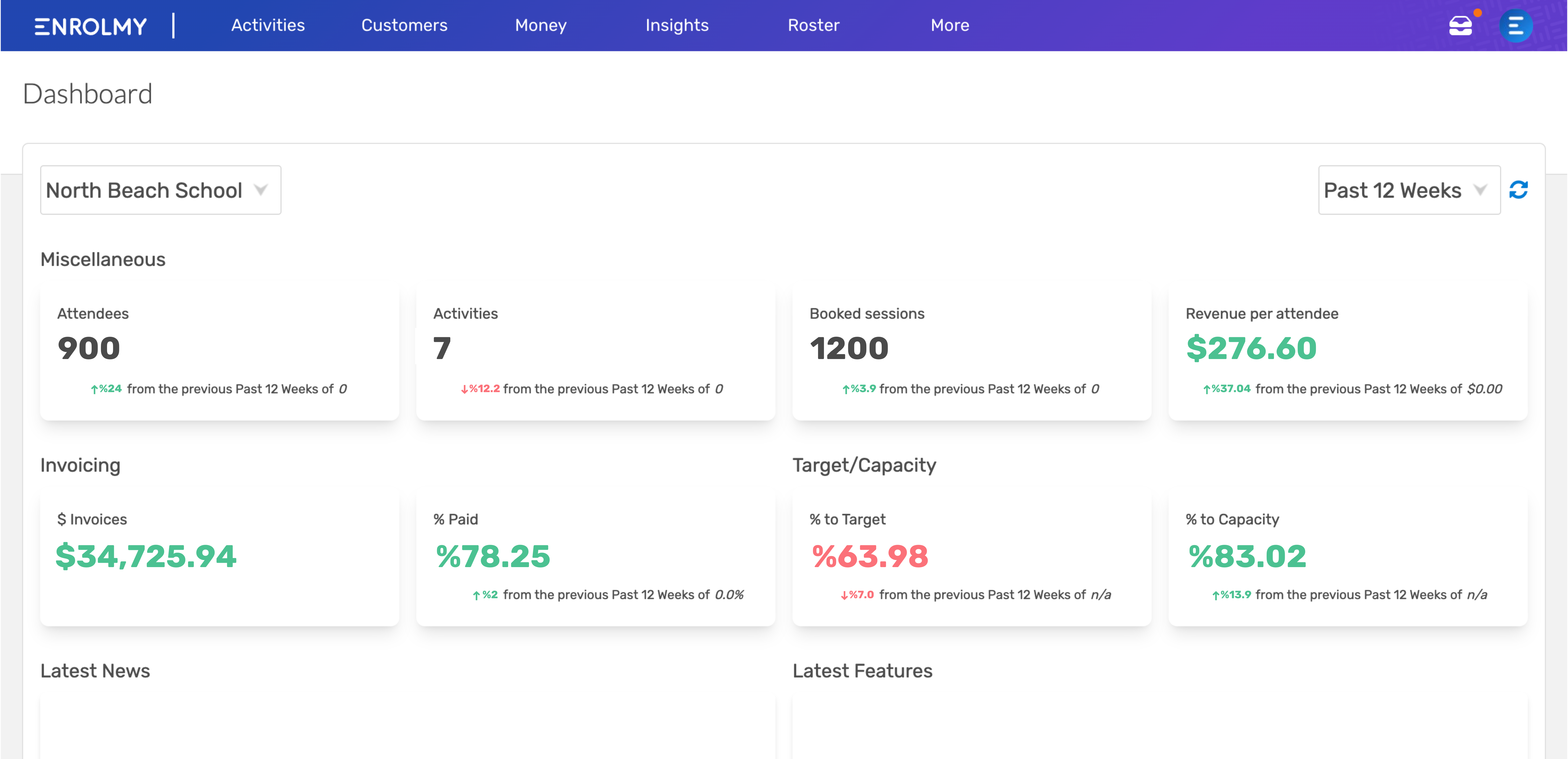This screenshot has height=759, width=1568.
Task: Click the Activities %12.2 decrease indicator
Action: pos(480,389)
